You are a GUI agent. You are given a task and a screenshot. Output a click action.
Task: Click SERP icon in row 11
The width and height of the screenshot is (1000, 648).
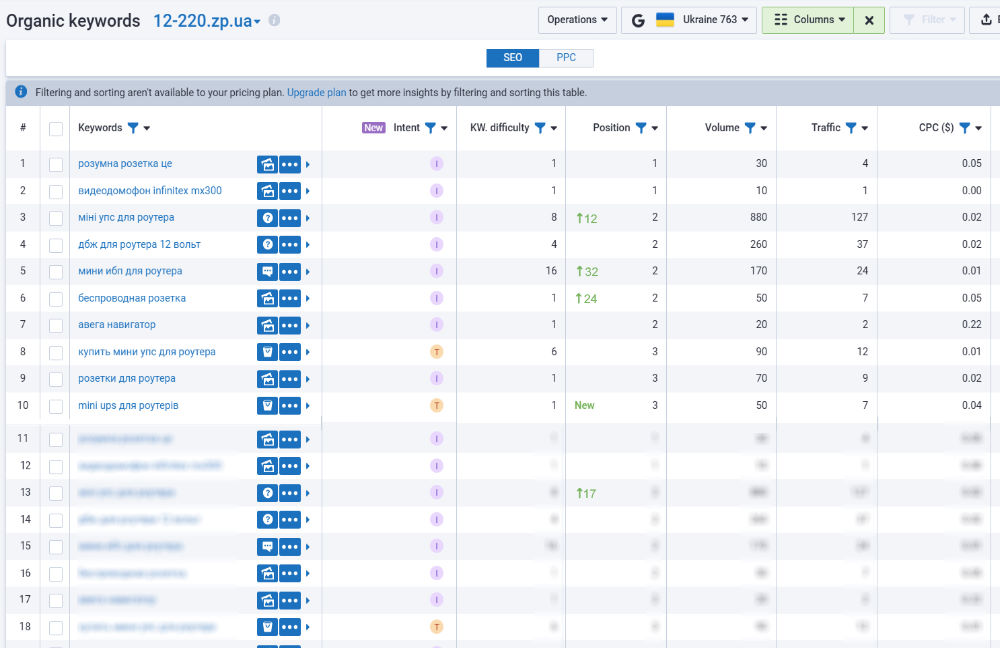(x=267, y=439)
